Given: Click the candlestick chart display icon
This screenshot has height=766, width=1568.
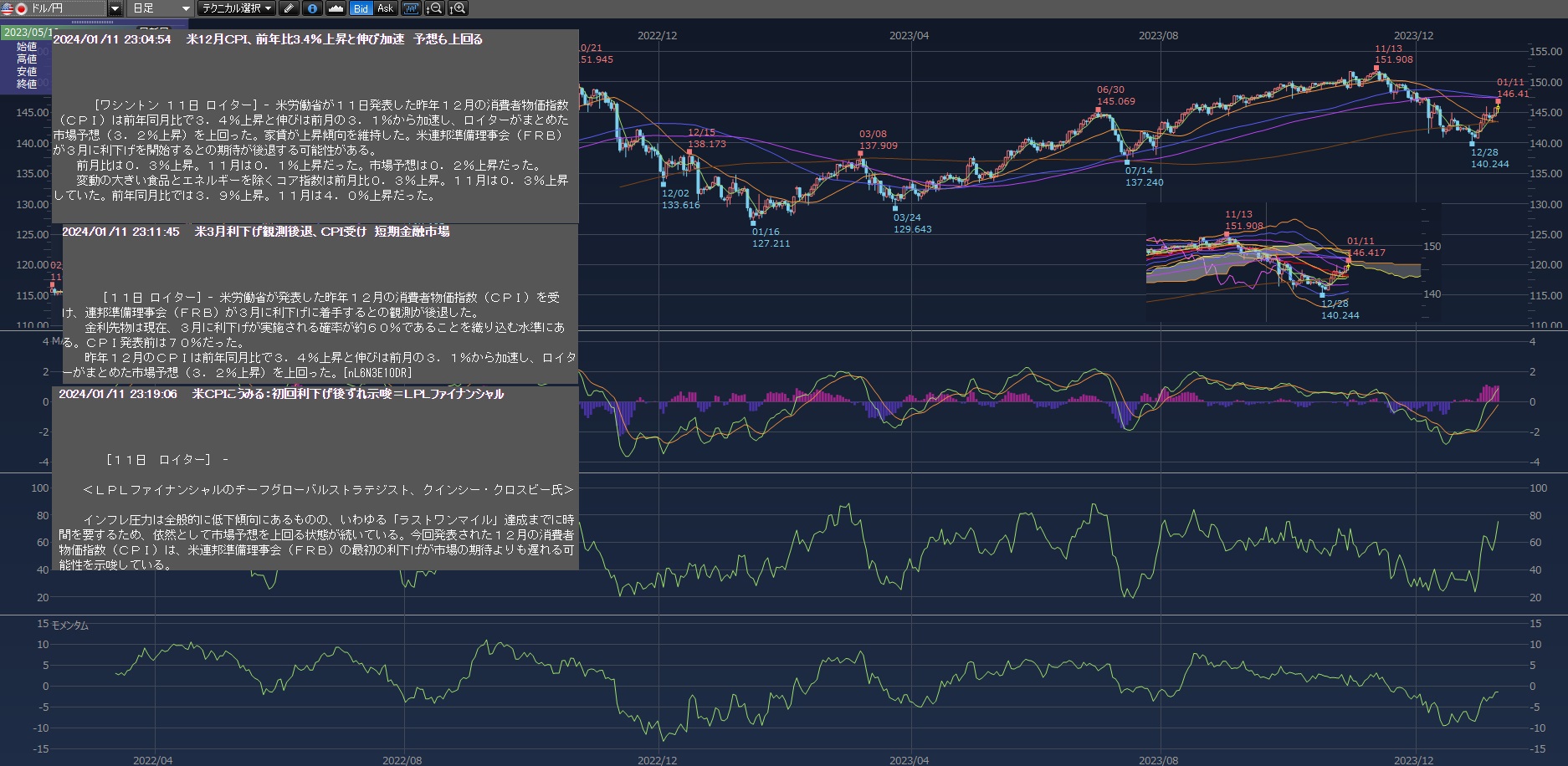Looking at the screenshot, I should click(410, 8).
